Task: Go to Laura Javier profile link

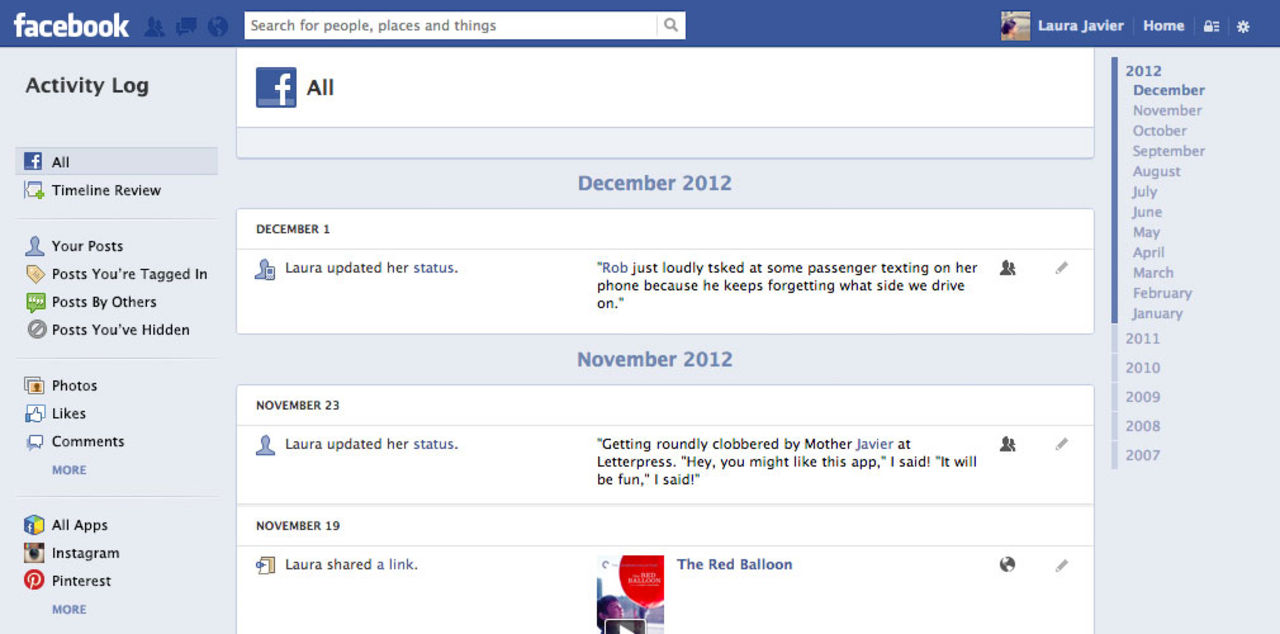Action: pos(1080,26)
